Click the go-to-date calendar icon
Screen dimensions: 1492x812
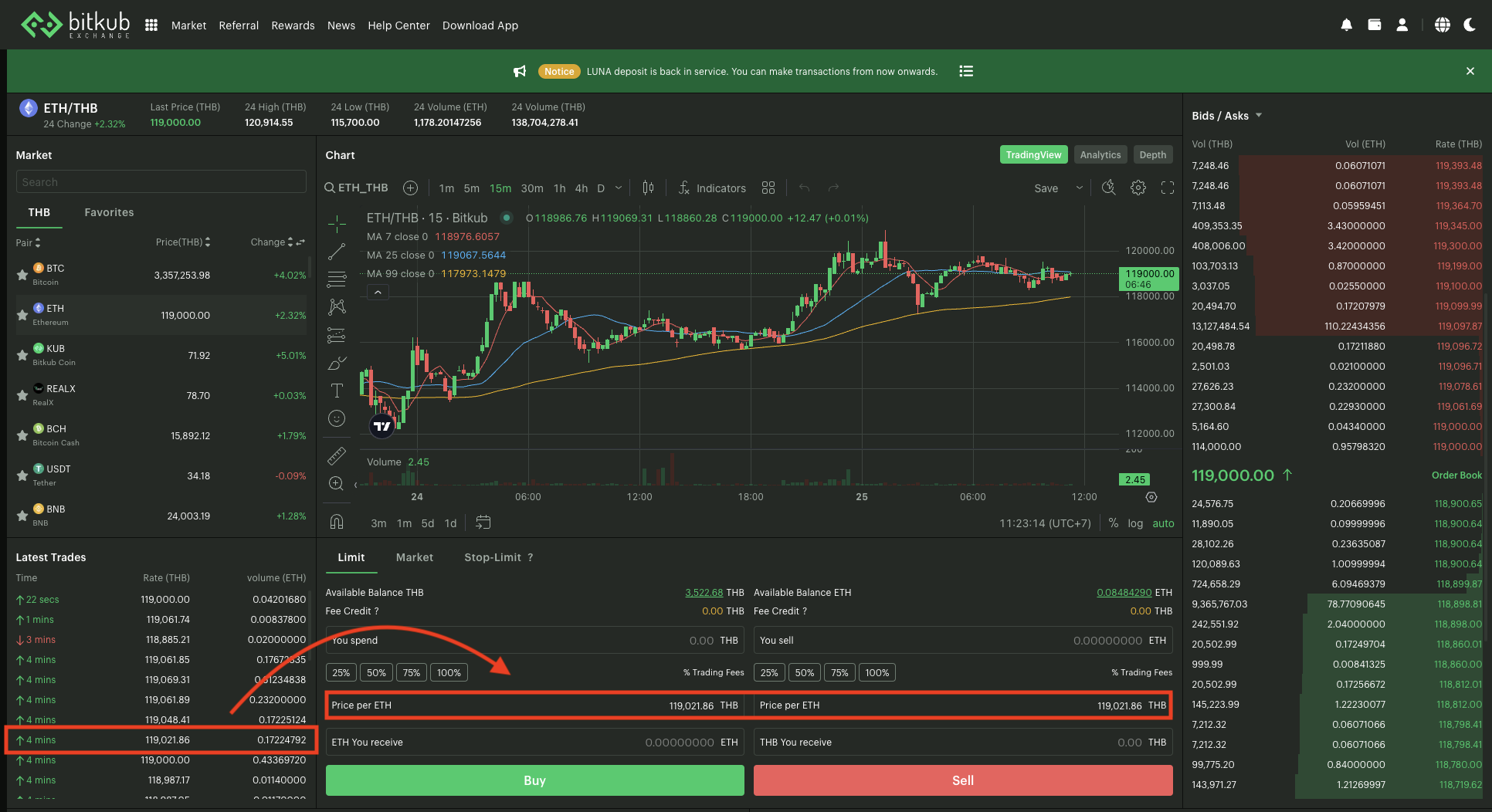483,523
